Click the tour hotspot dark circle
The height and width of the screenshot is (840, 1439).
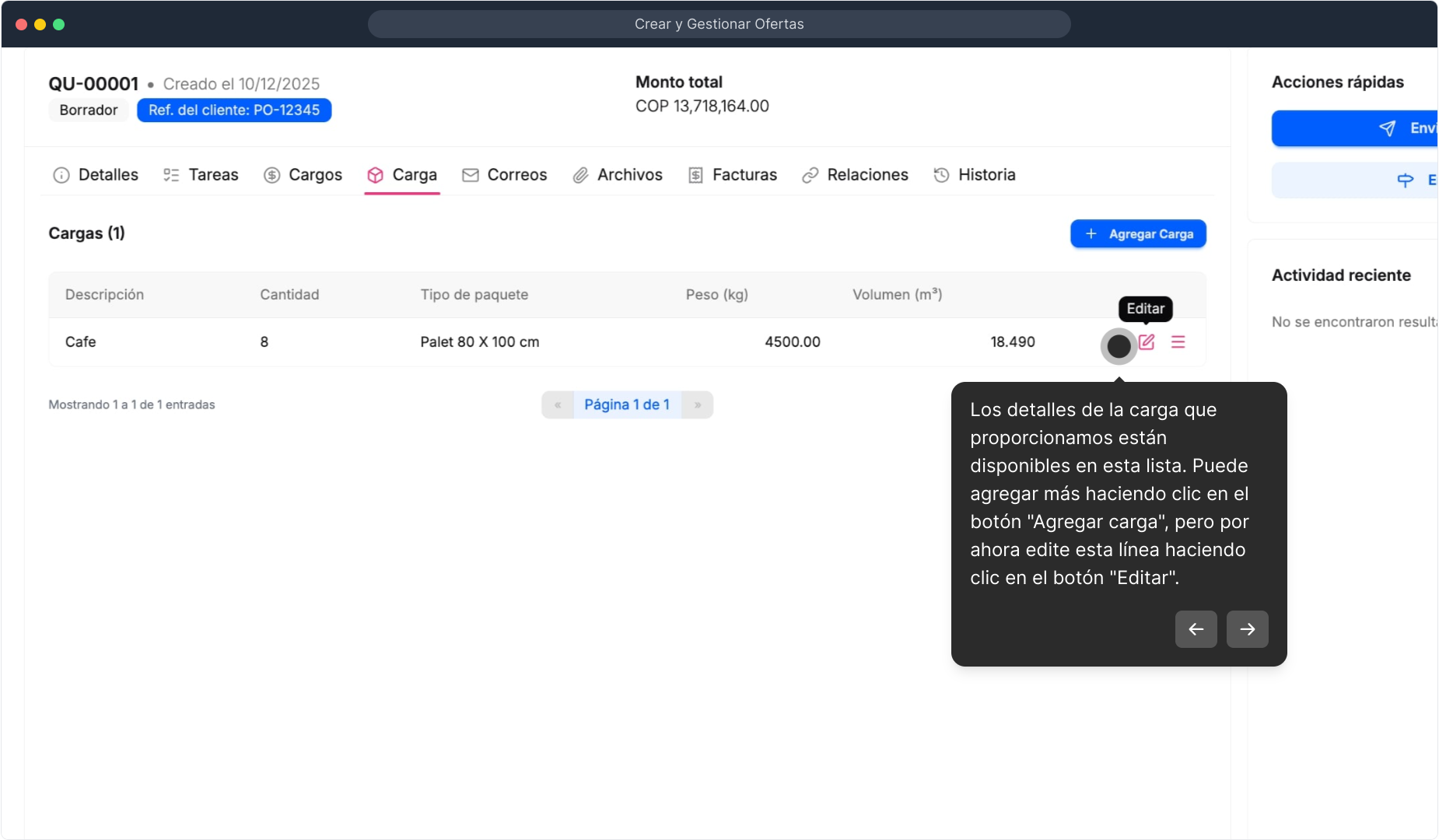click(x=1119, y=346)
